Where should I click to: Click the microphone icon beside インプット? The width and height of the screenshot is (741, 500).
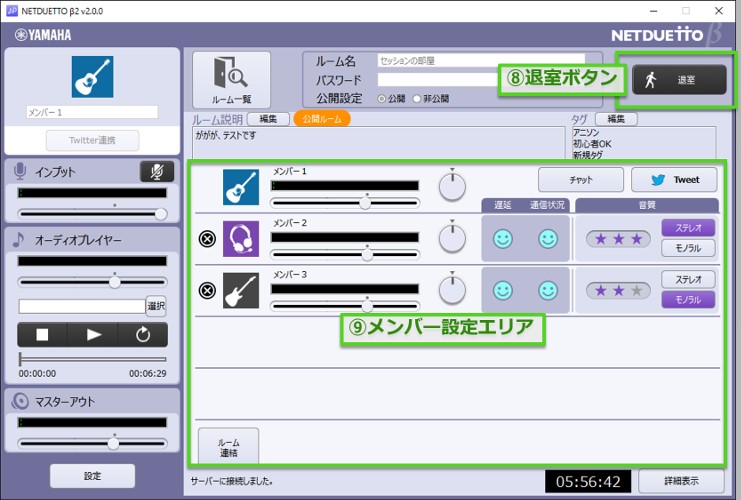coord(20,172)
